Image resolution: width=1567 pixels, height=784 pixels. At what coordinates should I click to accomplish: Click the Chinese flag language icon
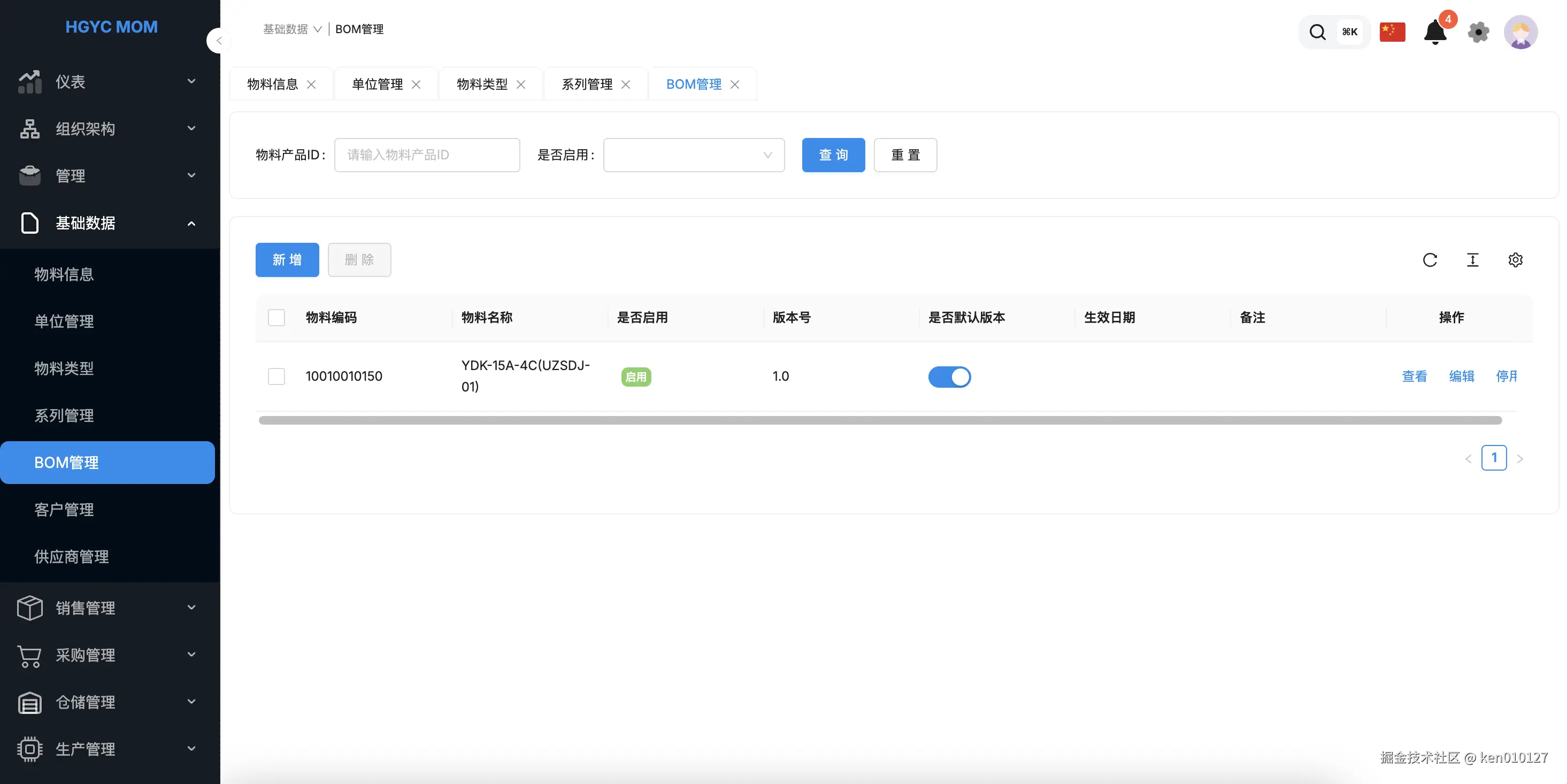coord(1392,32)
